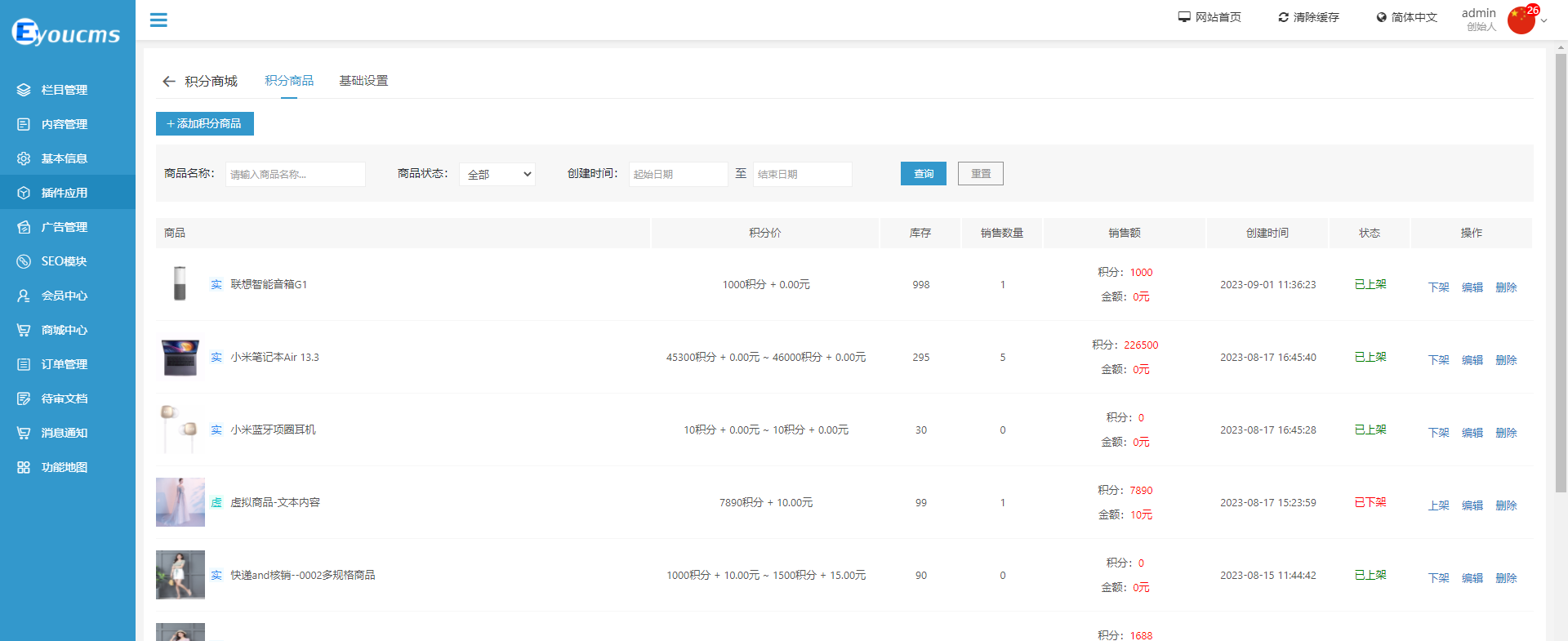Click 删除 for 小米蓝牙项圈耳机
The image size is (1568, 641).
(1506, 433)
